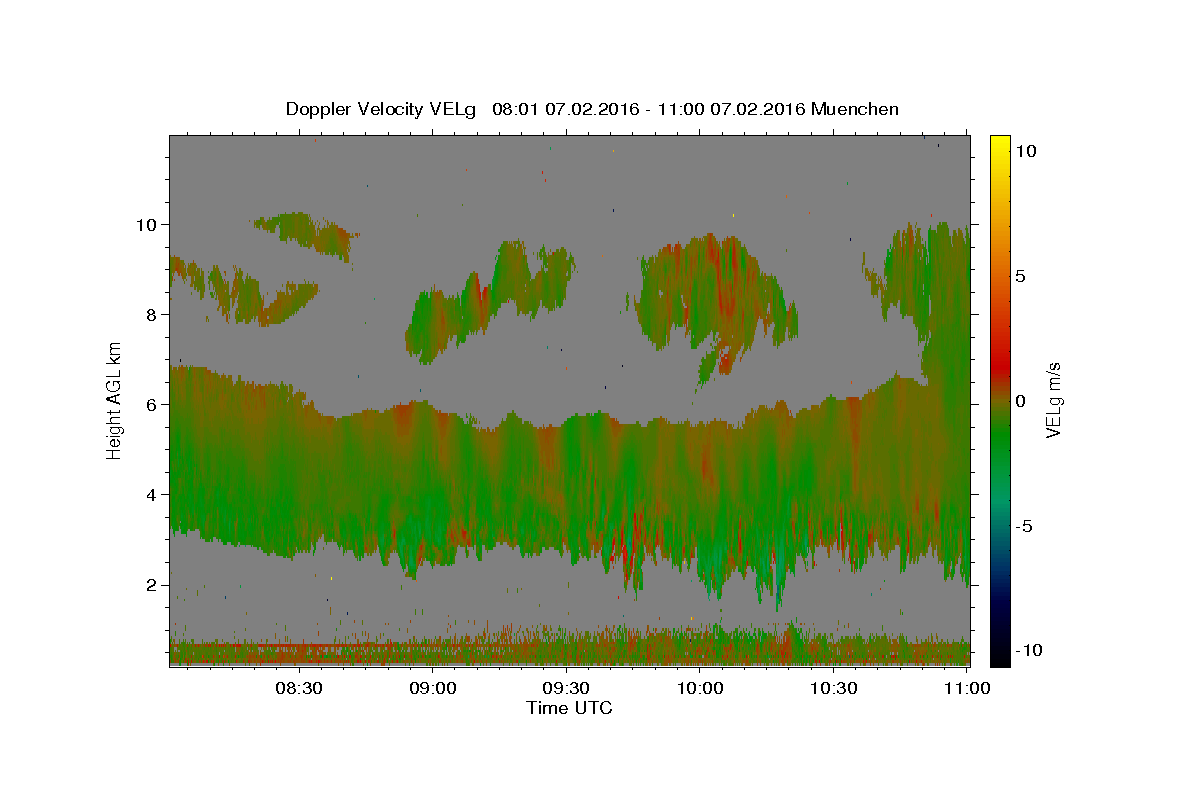Screen dimensions: 1200x800
Task: Click the 08:30 time axis label
Action: [x=298, y=689]
